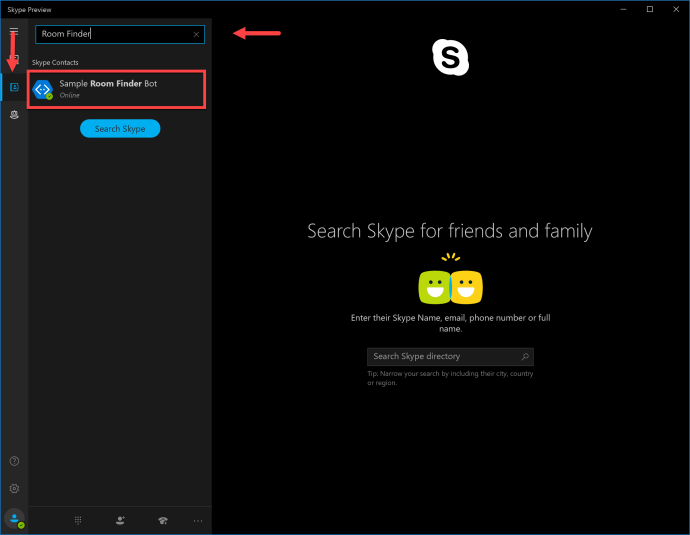The width and height of the screenshot is (690, 535).
Task: Clear the Room Finder search text
Action: point(196,34)
